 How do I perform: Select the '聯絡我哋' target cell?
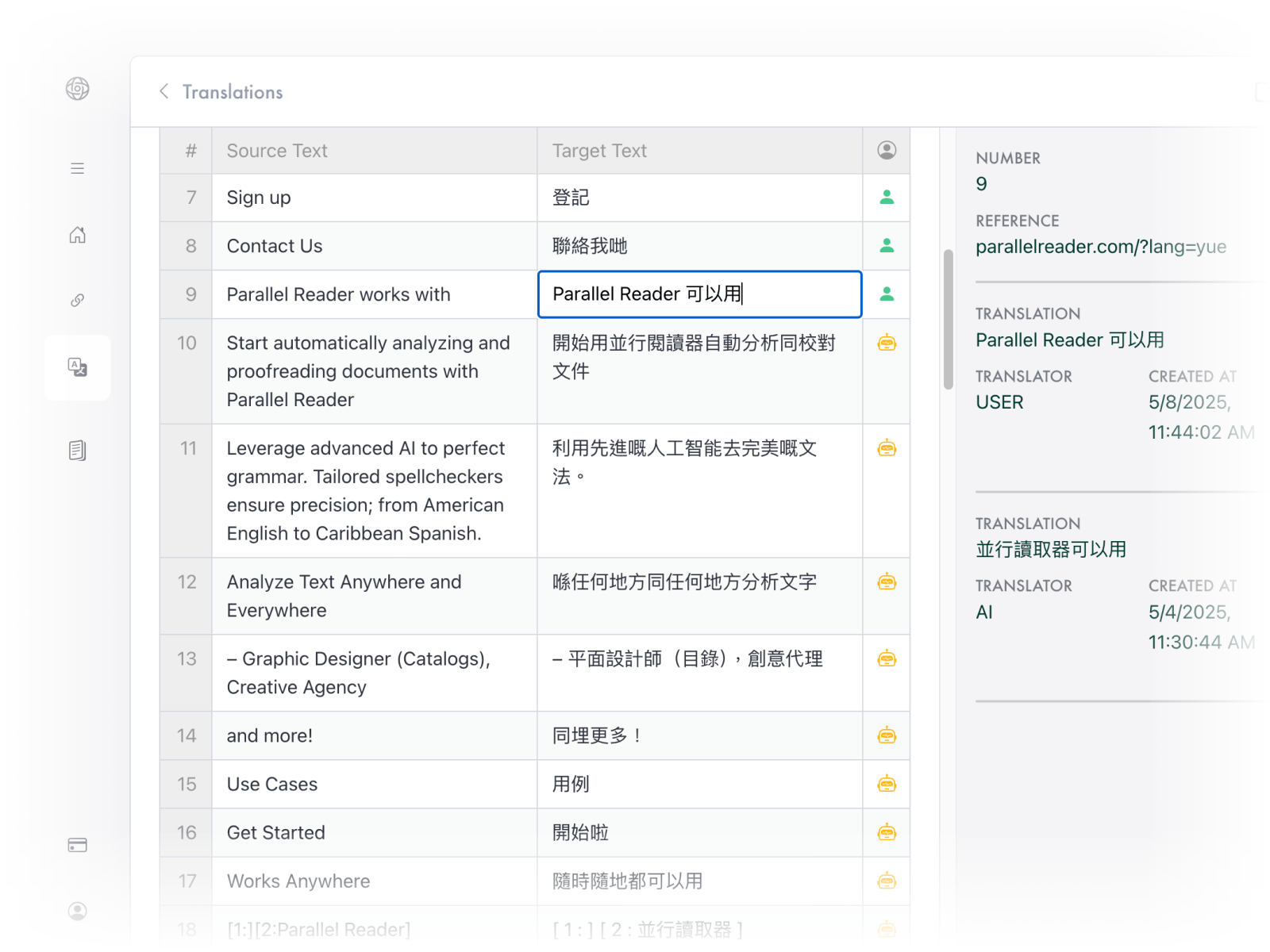coord(700,246)
